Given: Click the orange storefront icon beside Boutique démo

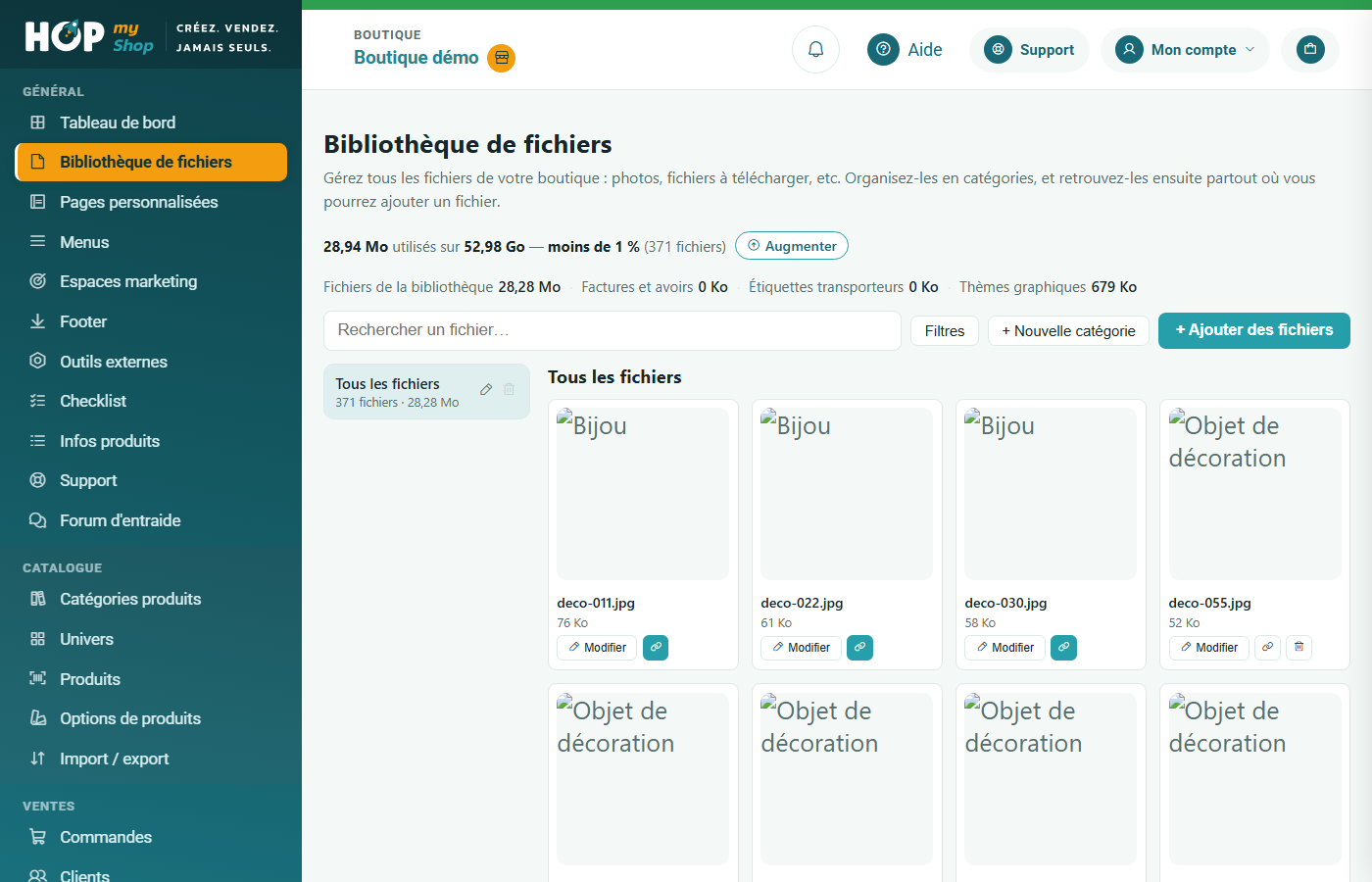Looking at the screenshot, I should [x=502, y=58].
